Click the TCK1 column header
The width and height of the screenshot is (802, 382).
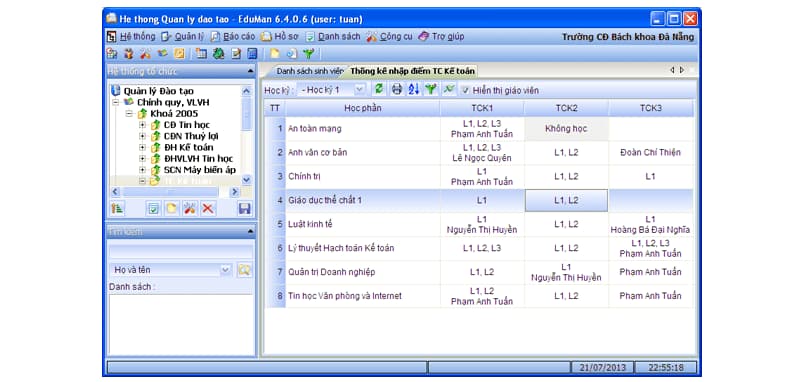point(482,108)
